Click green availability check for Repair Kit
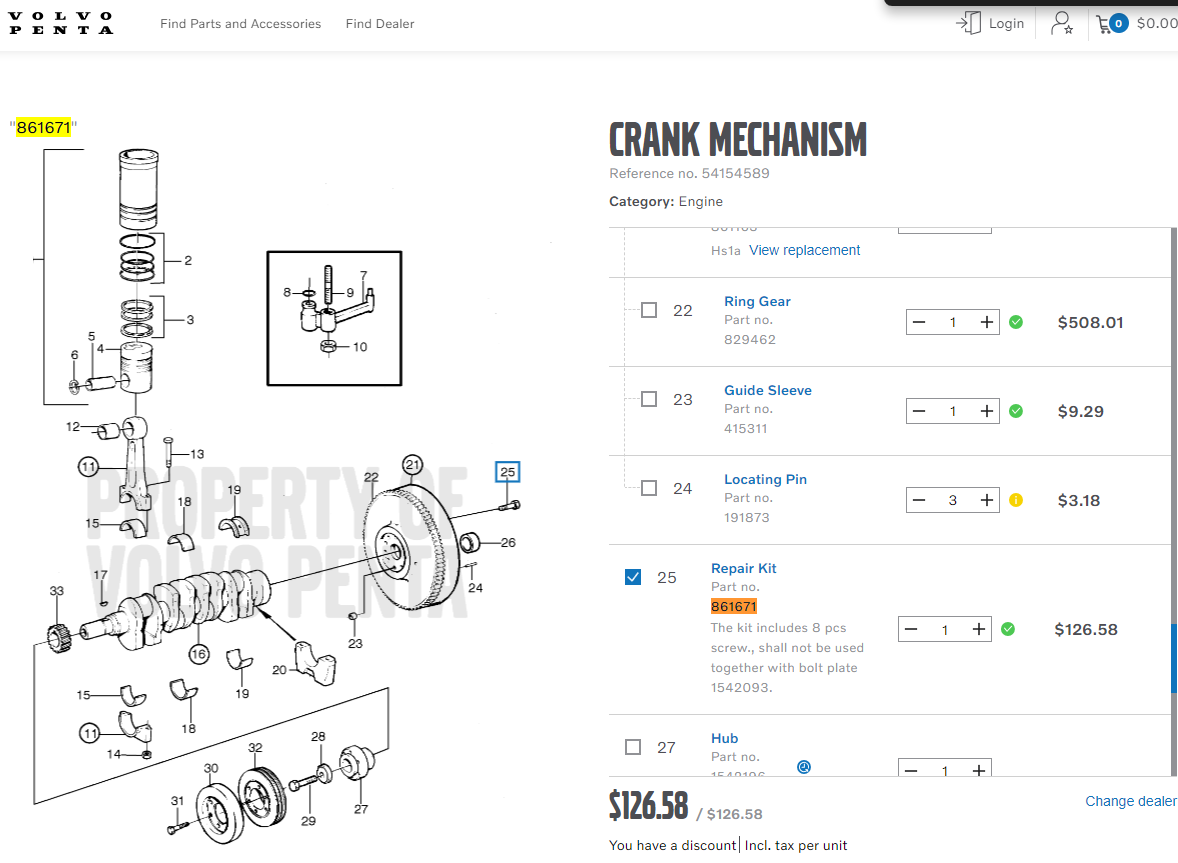This screenshot has width=1178, height=863. click(x=1008, y=629)
